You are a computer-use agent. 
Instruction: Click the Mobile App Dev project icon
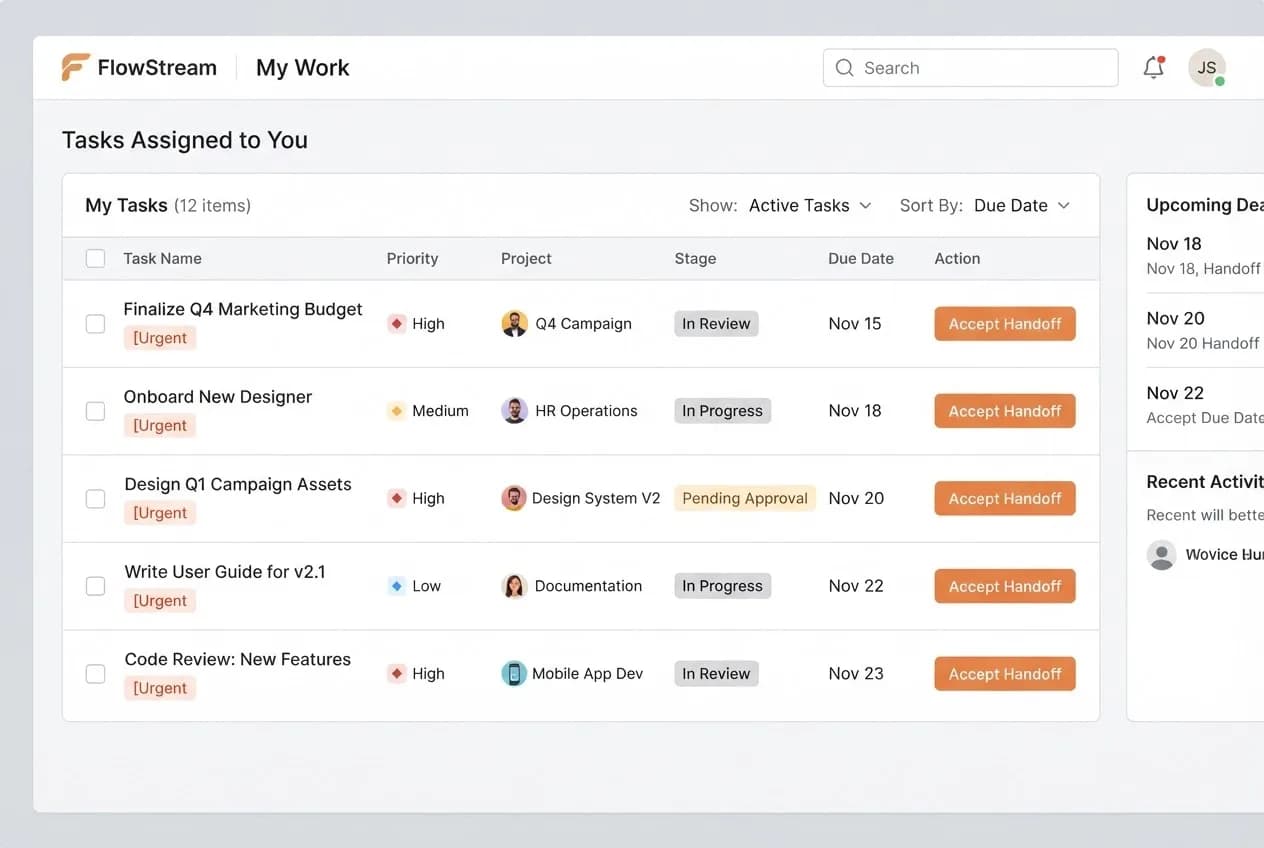(514, 673)
